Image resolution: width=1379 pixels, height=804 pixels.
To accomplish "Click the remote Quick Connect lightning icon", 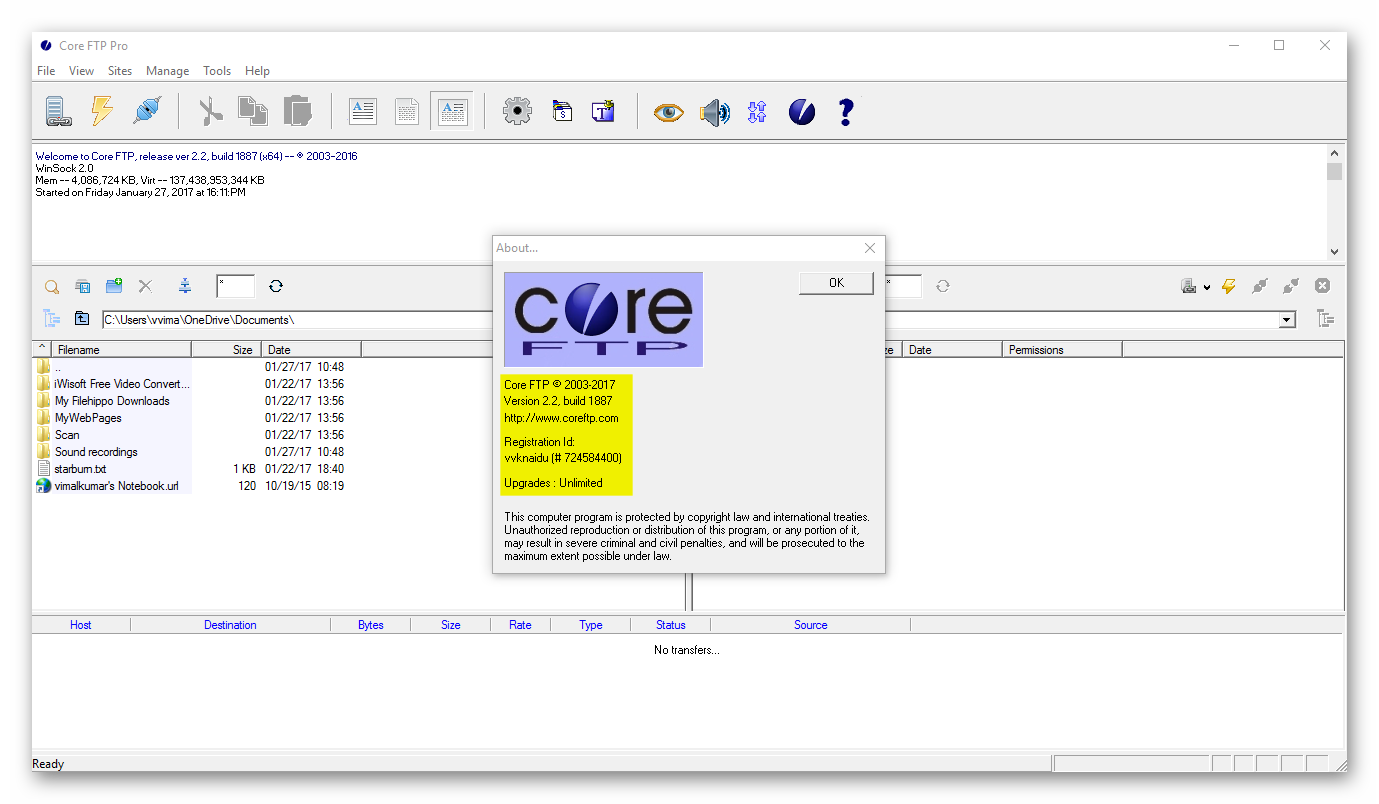I will [x=1229, y=286].
